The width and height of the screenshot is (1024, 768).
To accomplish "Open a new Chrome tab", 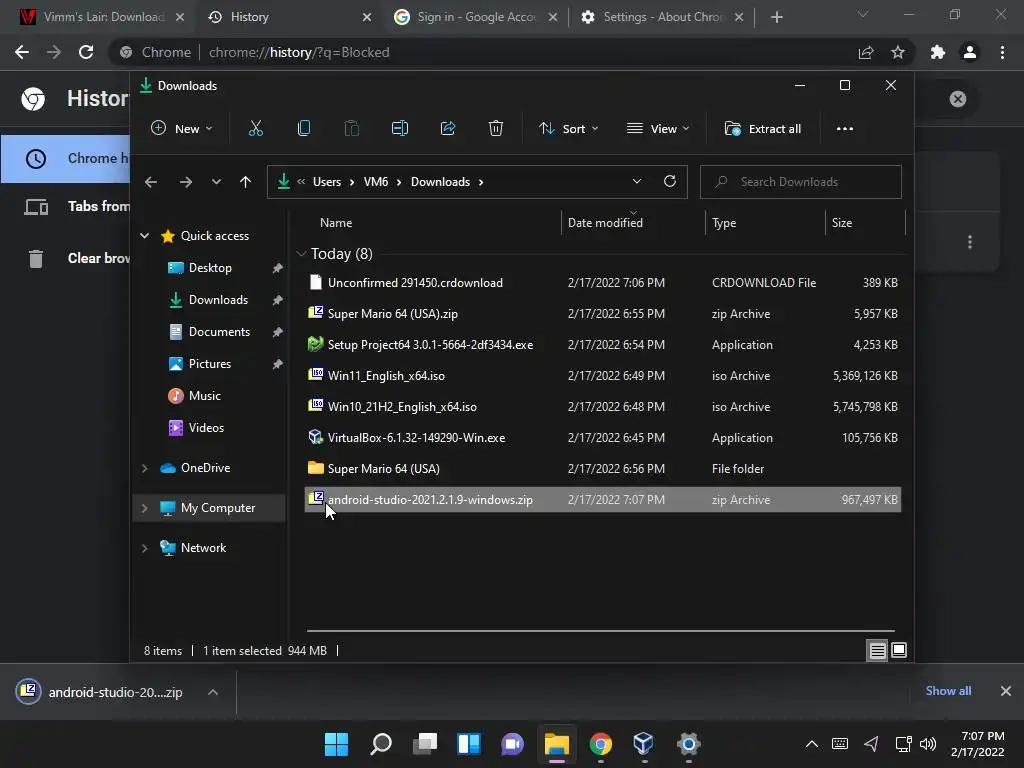I will click(776, 17).
